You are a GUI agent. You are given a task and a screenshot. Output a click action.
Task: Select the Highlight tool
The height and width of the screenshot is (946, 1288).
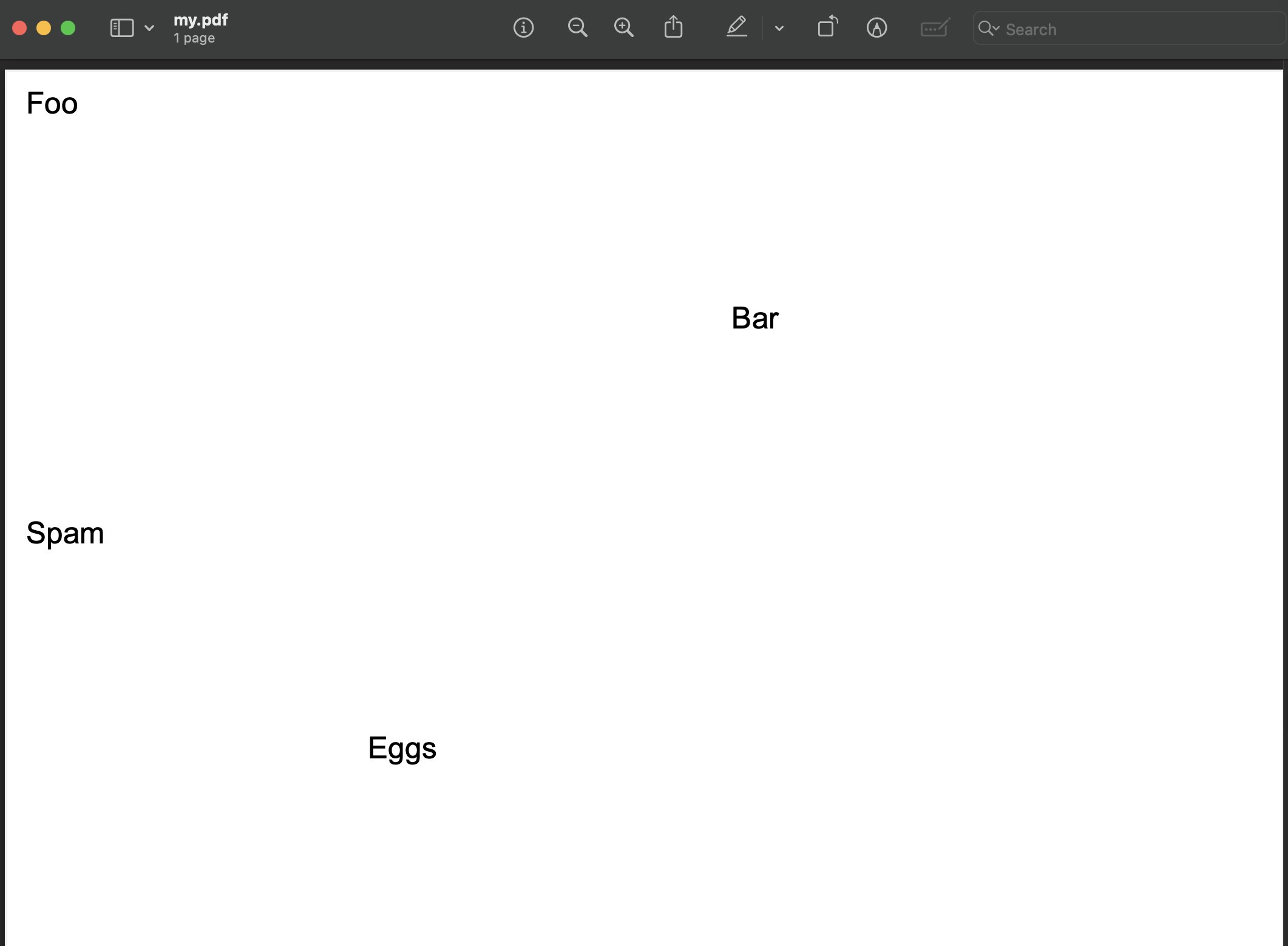tap(736, 28)
